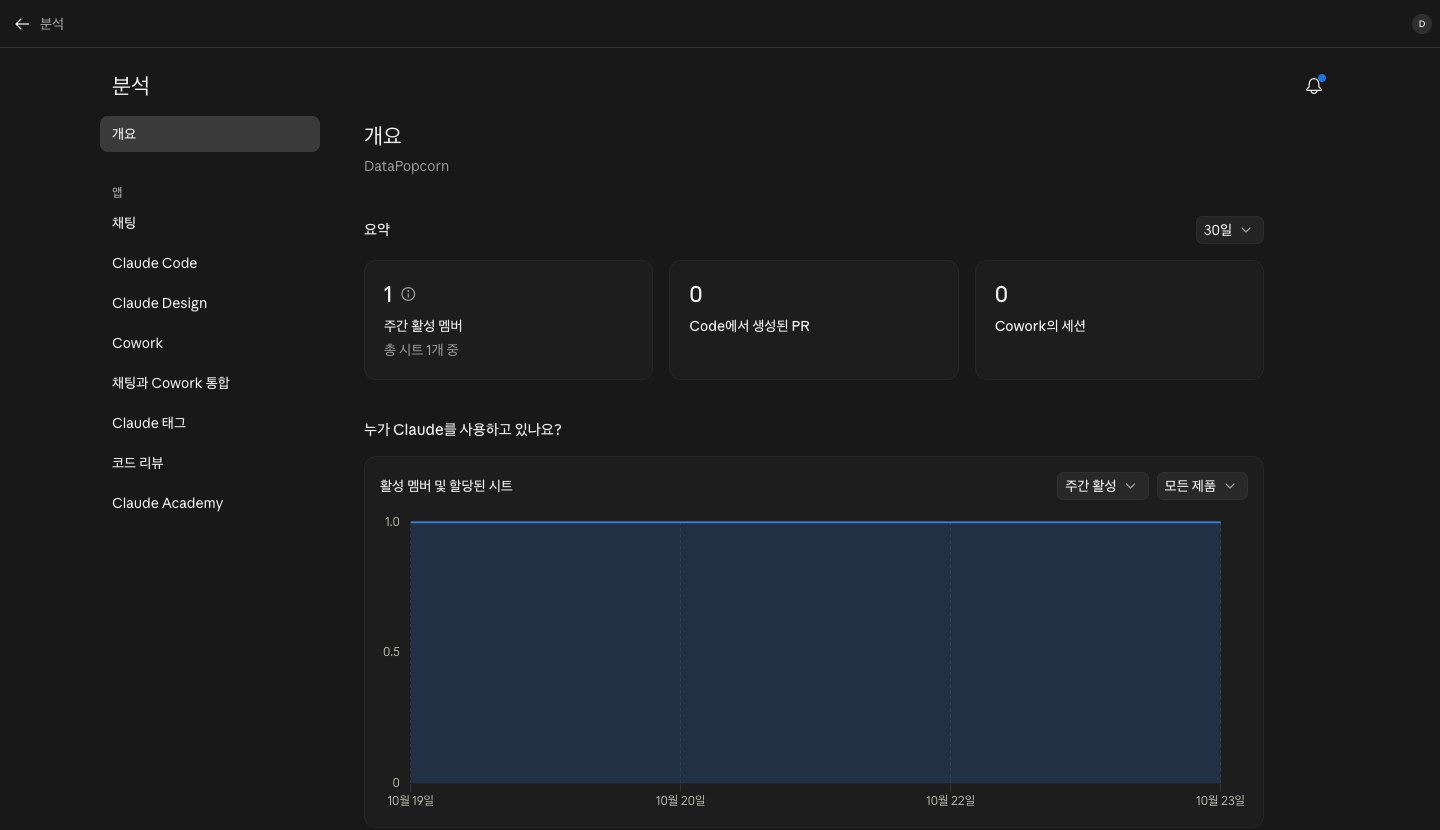Click the 누가 Claude를 사용하고 있나요? heading
This screenshot has height=830, width=1440.
(x=462, y=430)
